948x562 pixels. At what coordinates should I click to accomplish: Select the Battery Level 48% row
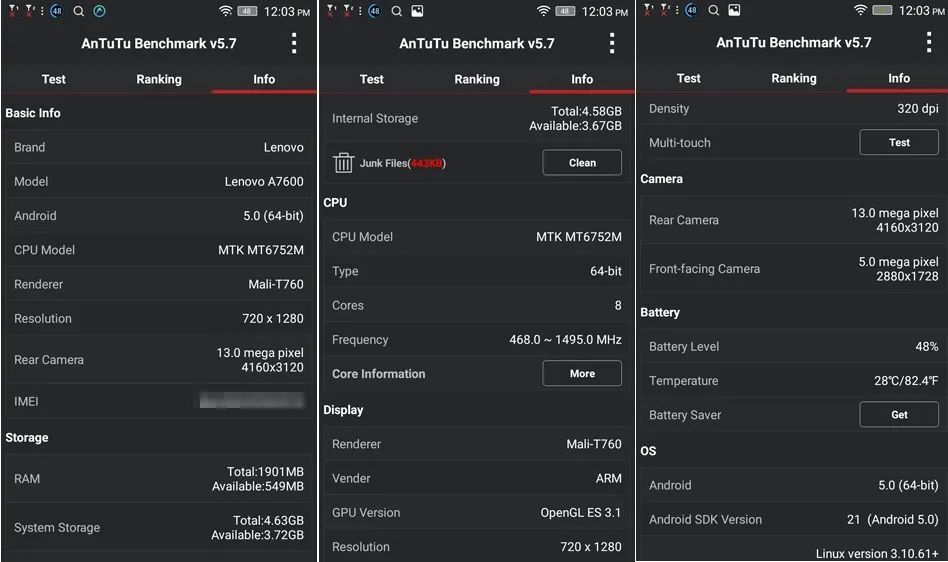pos(794,346)
